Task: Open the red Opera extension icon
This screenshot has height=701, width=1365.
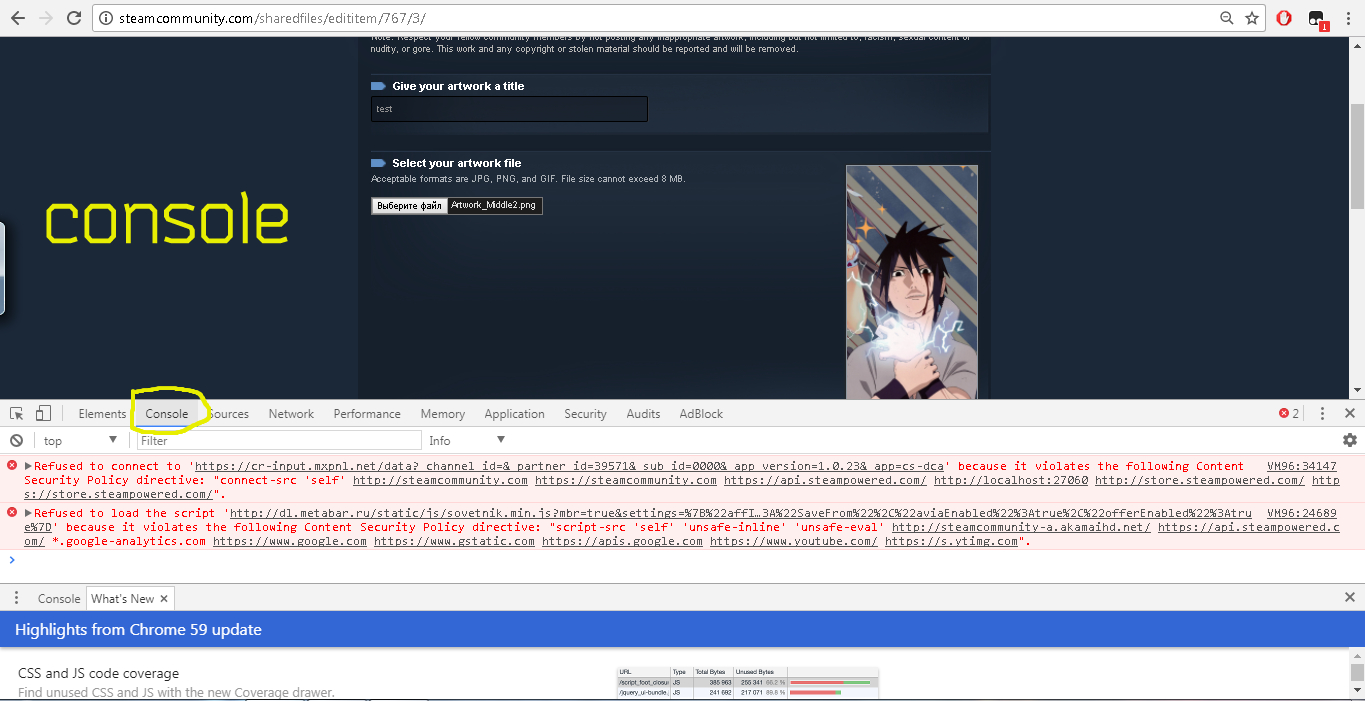Action: tap(1285, 18)
